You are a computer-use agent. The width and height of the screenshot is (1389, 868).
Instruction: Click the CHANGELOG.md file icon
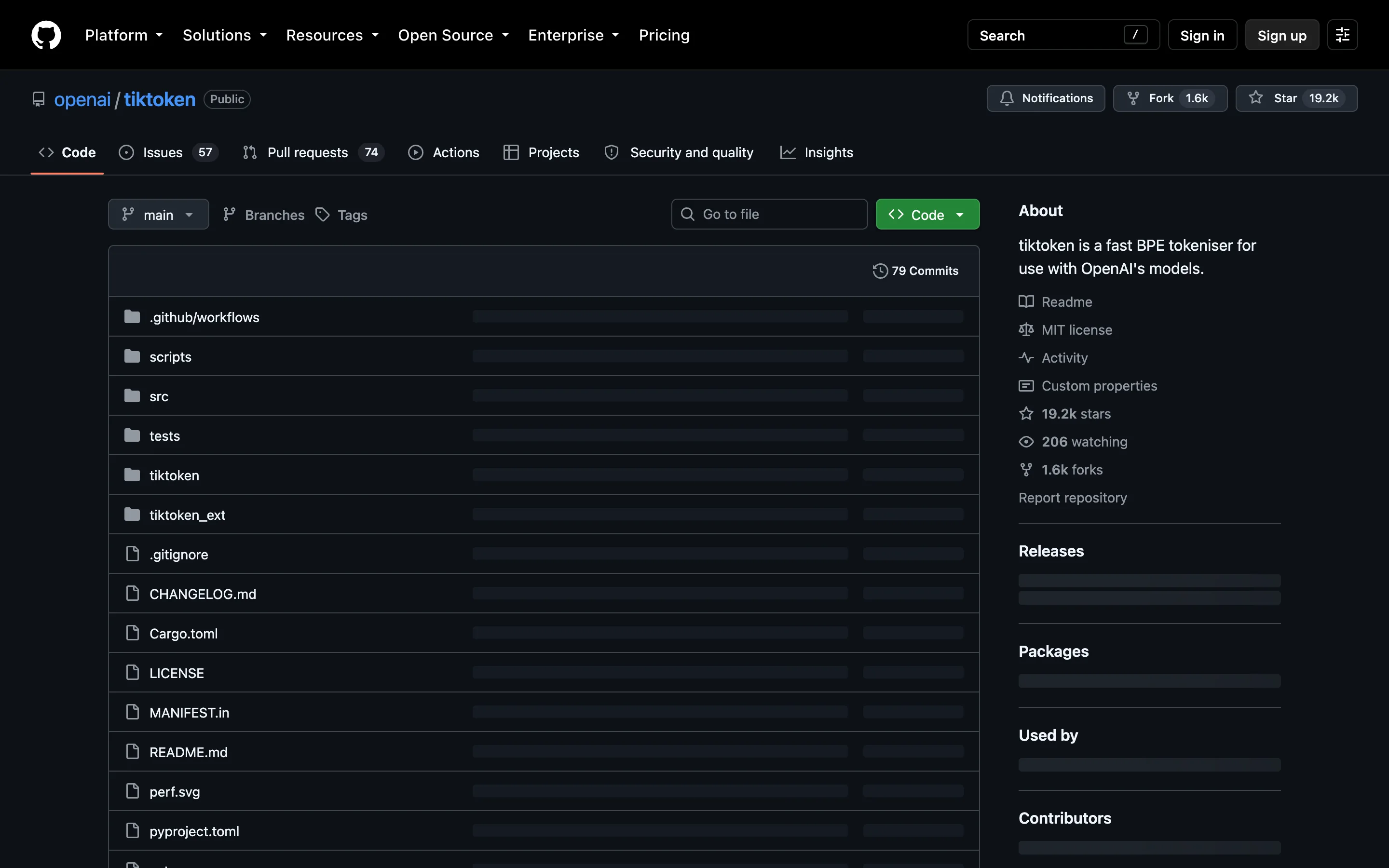point(133,594)
